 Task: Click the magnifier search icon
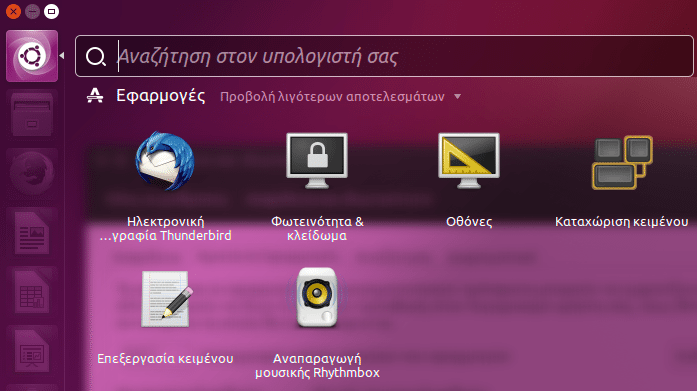pos(96,56)
